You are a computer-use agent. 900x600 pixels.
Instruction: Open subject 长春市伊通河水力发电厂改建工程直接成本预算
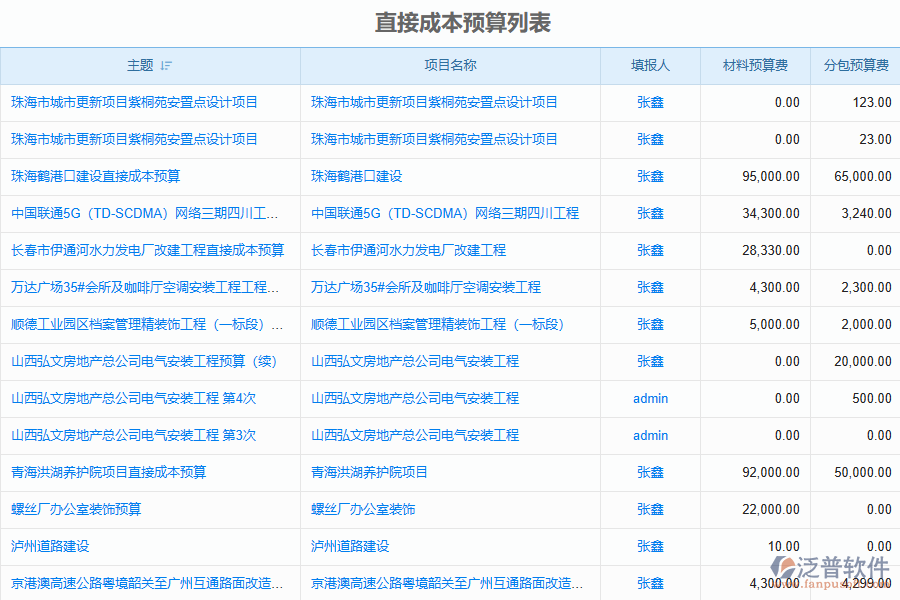(148, 250)
